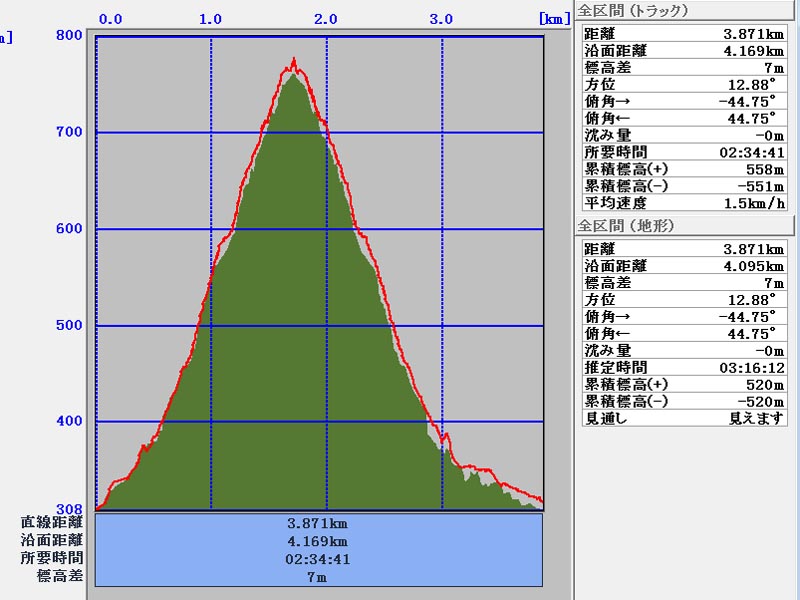This screenshot has width=800, height=600.
Task: Click the 標高差 7m value in bottom panel
Action: click(x=319, y=577)
